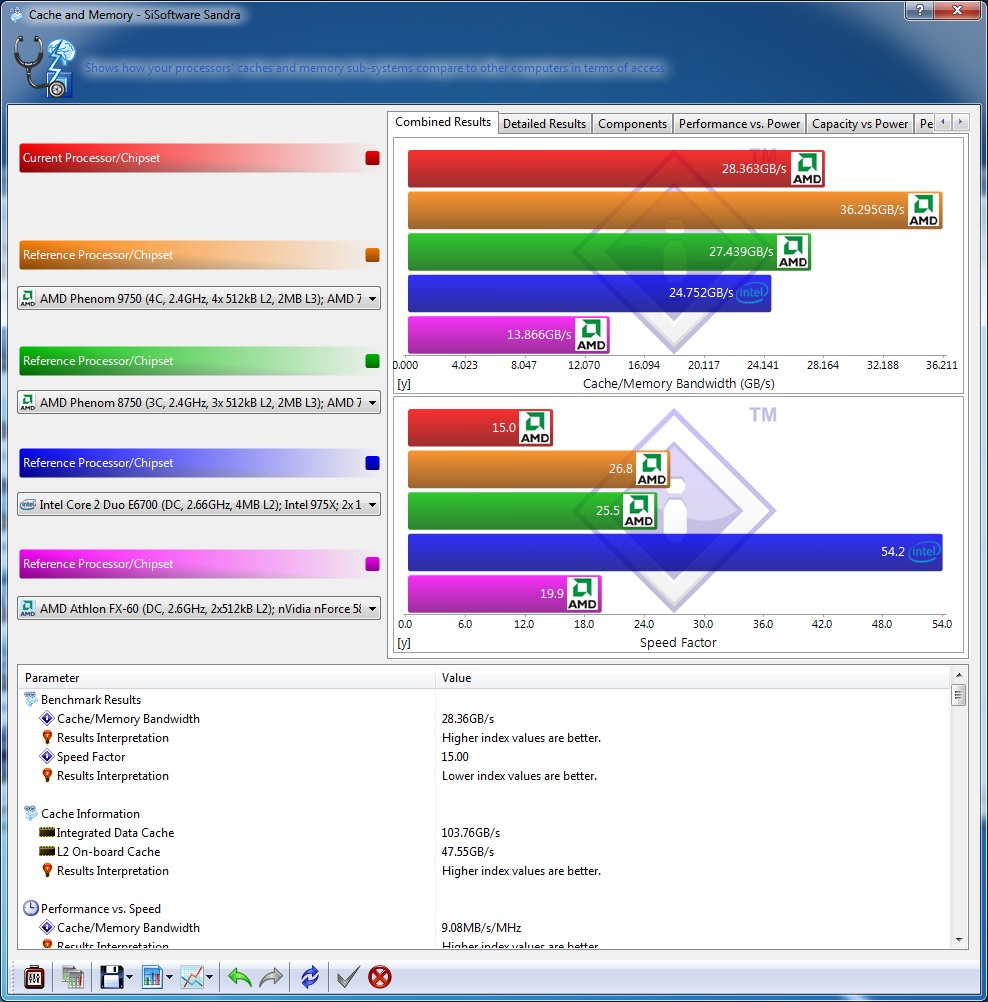988x1002 pixels.
Task: Open the AMD Athlon FX-60 reference dropdown
Action: coord(199,608)
